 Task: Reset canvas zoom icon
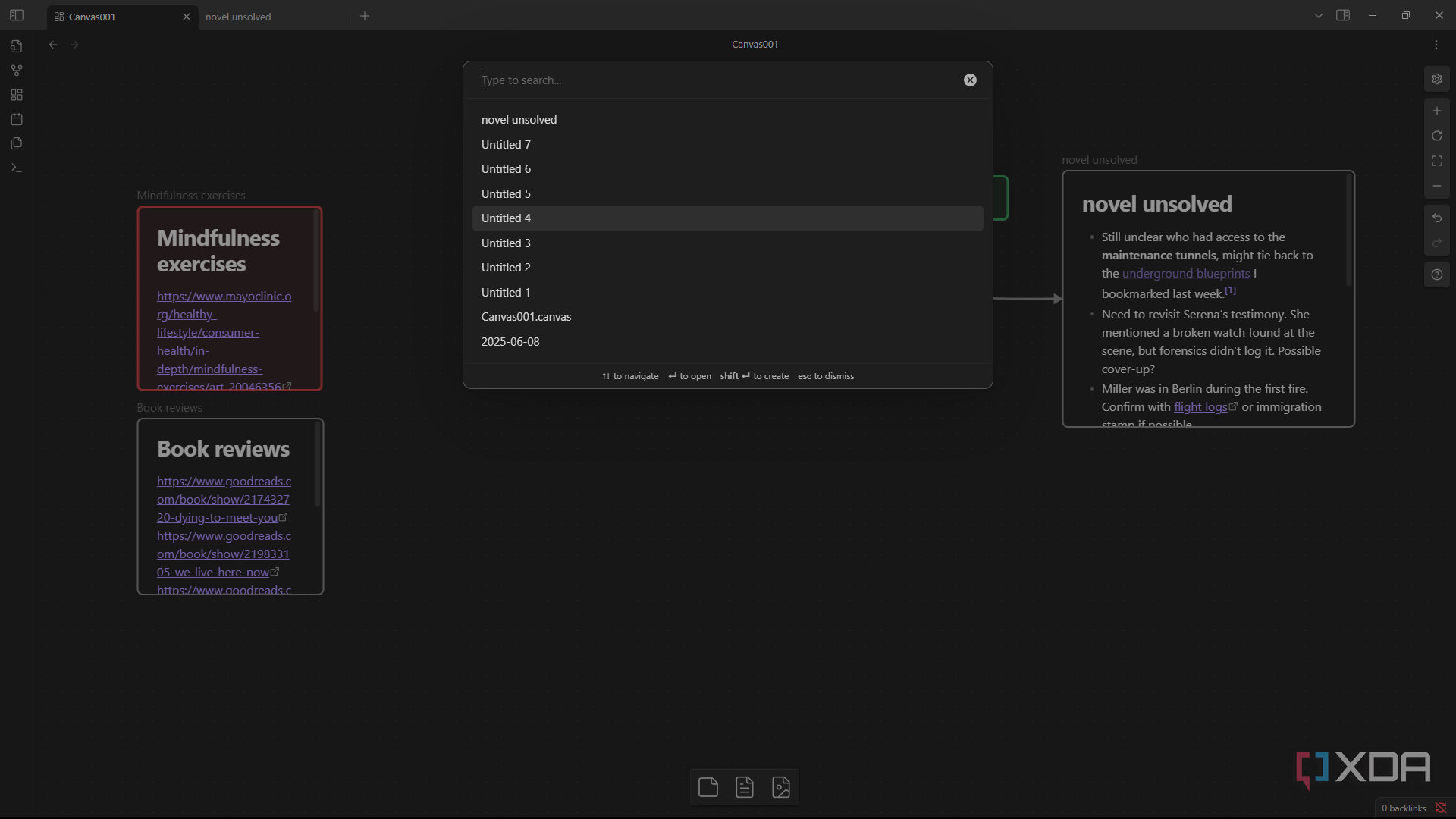(x=1437, y=136)
